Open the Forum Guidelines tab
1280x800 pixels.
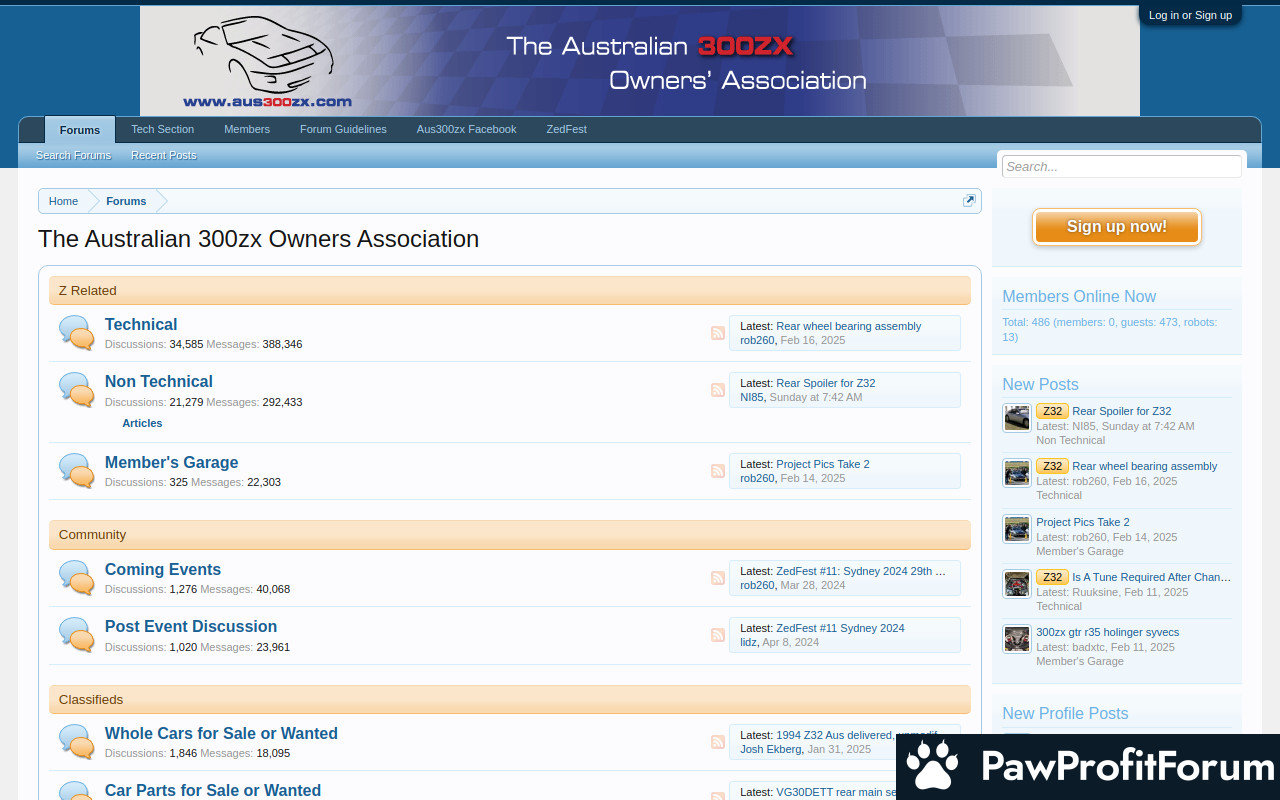(x=343, y=129)
